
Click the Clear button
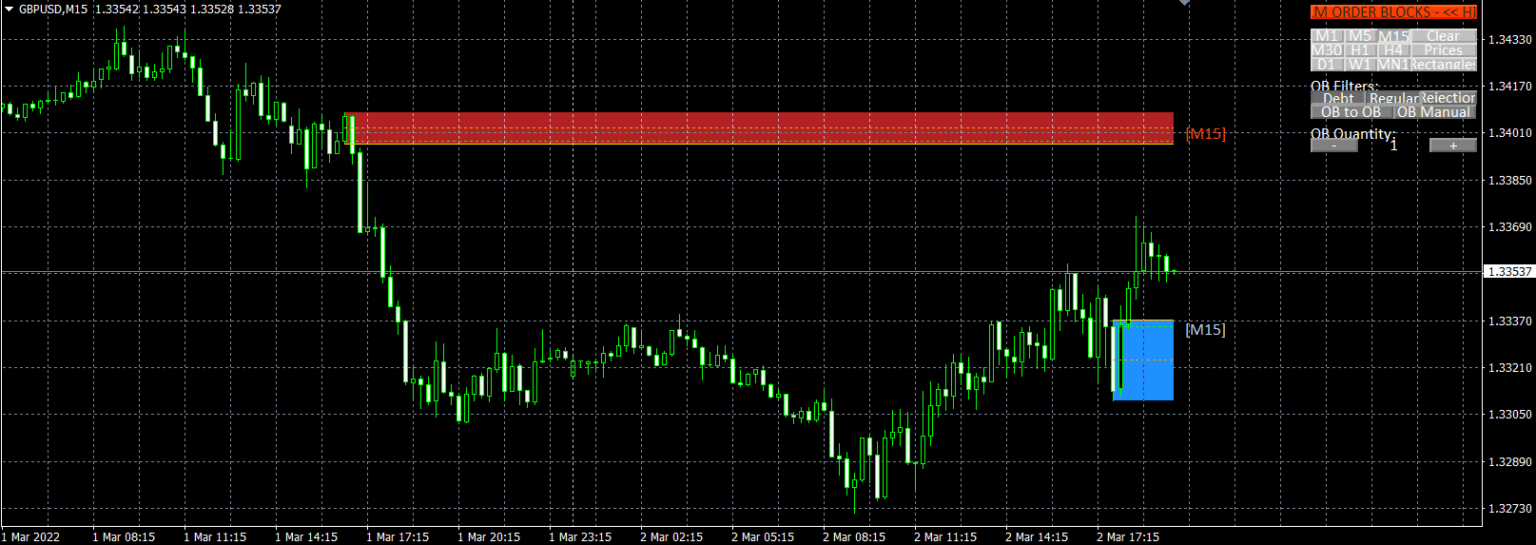1443,36
